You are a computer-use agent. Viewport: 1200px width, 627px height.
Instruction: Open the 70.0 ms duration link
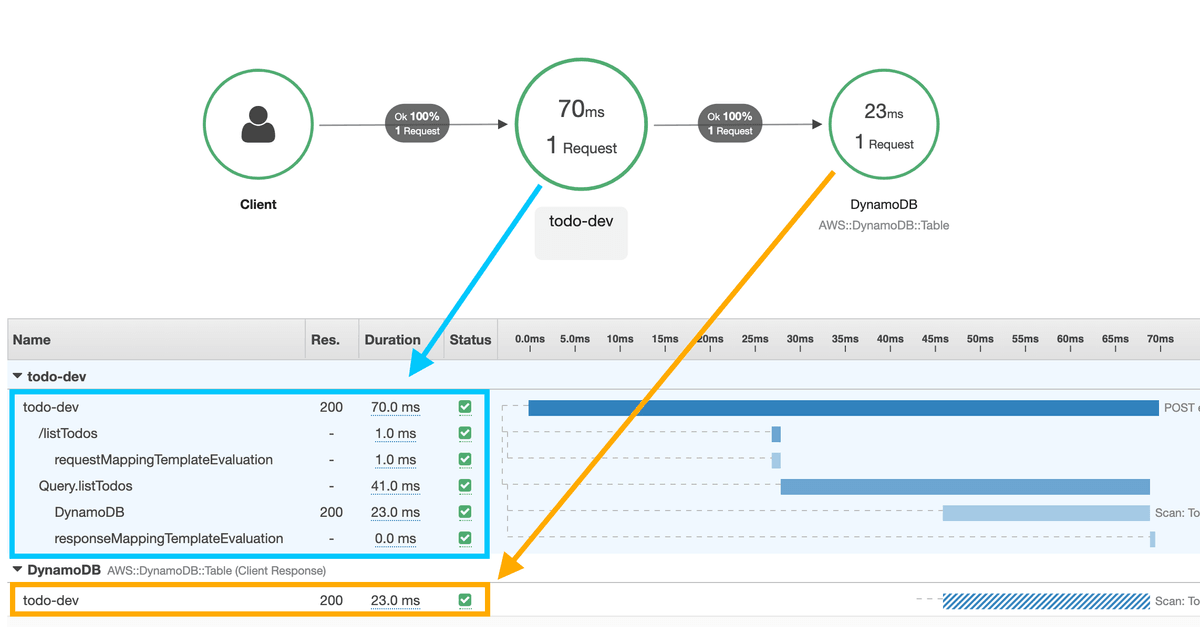[396, 407]
